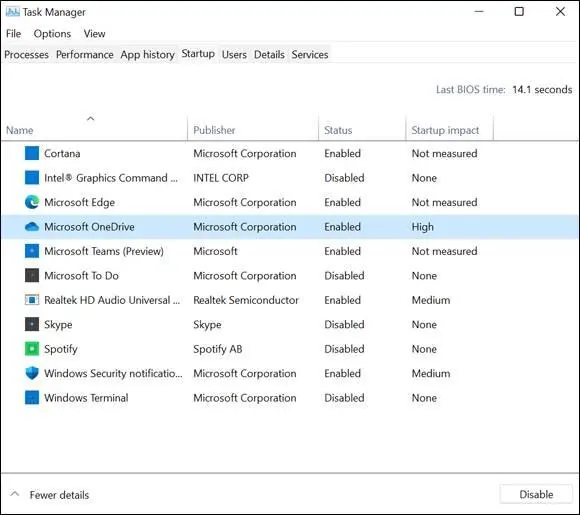Click Enabled status in Cortana row
Viewport: 580px width, 515px height.
coord(342,153)
